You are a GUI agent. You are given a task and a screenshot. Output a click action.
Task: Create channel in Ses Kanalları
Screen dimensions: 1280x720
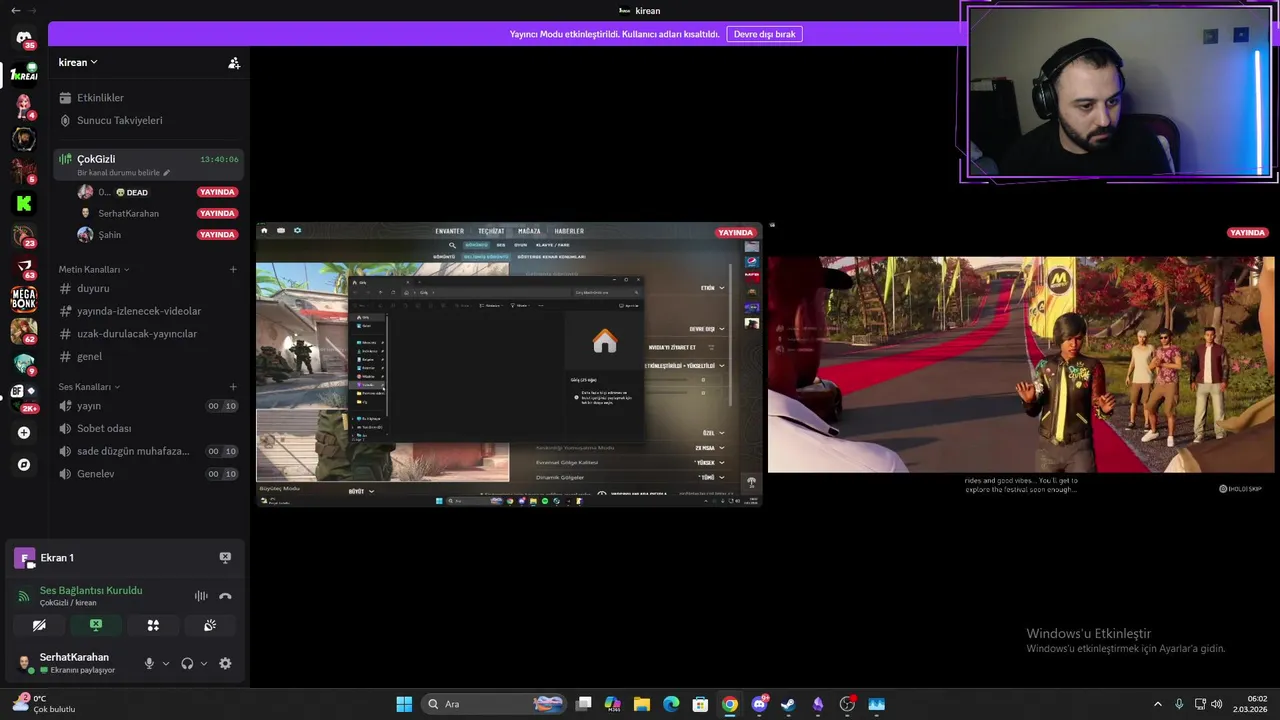tap(233, 387)
